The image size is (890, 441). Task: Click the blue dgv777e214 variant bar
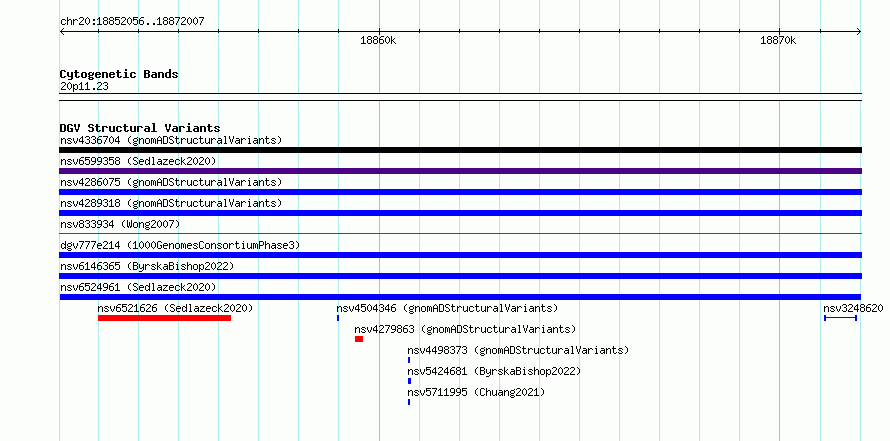point(460,255)
